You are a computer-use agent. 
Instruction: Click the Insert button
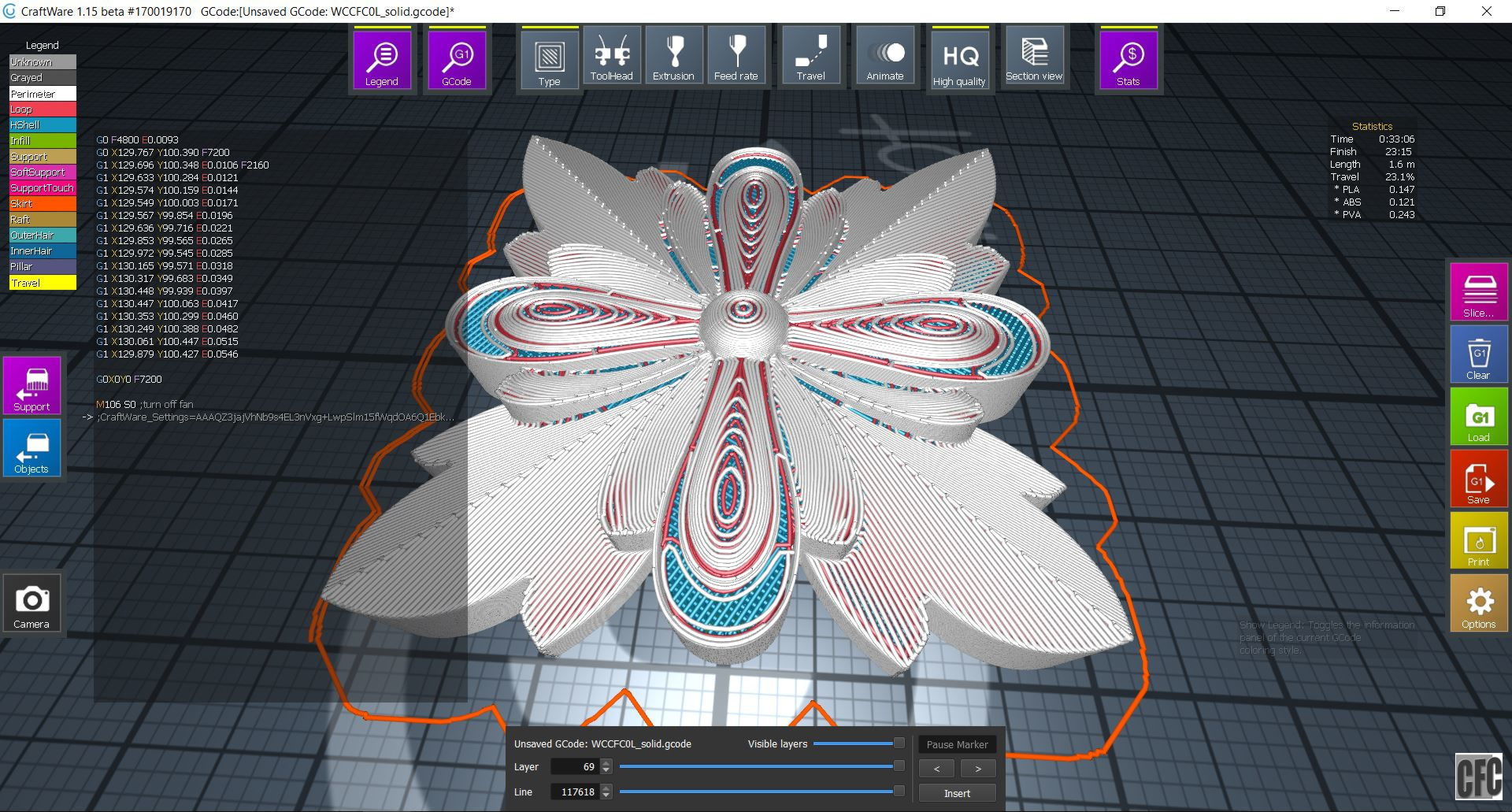point(957,793)
